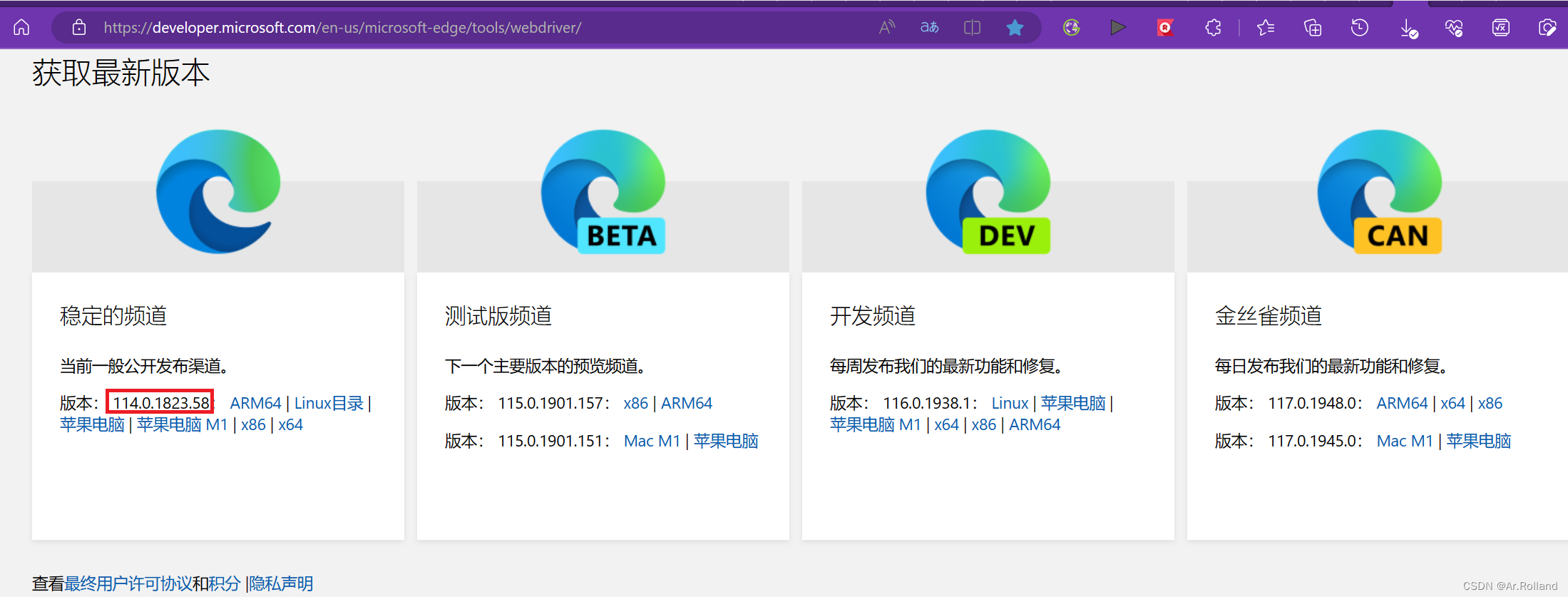The image size is (1568, 597).
Task: Download x86 driver in stable channel
Action: pyautogui.click(x=253, y=424)
